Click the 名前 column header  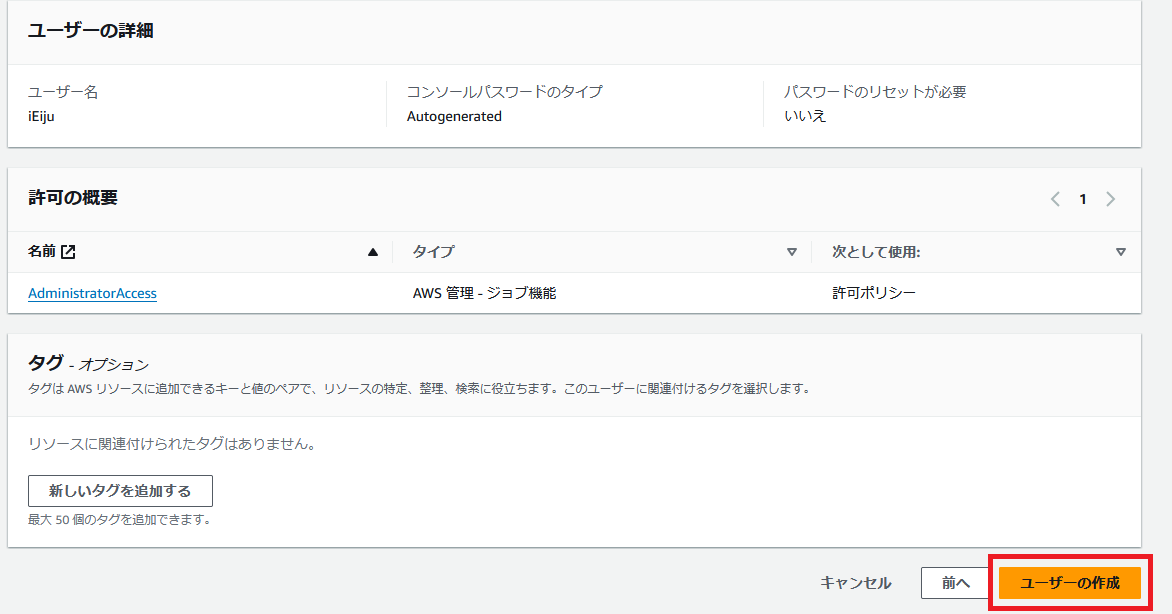[x=42, y=251]
